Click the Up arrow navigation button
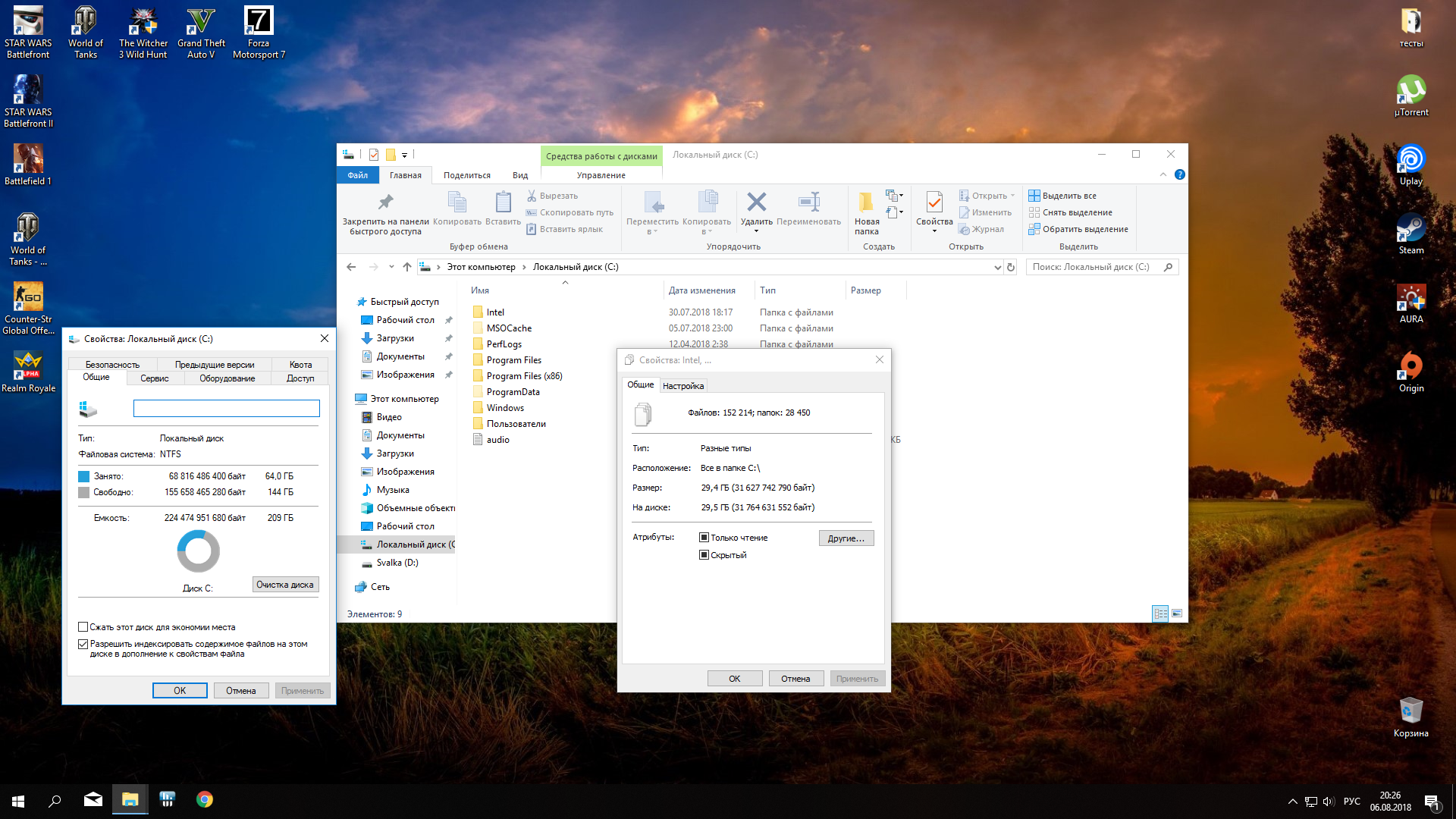 coord(407,267)
